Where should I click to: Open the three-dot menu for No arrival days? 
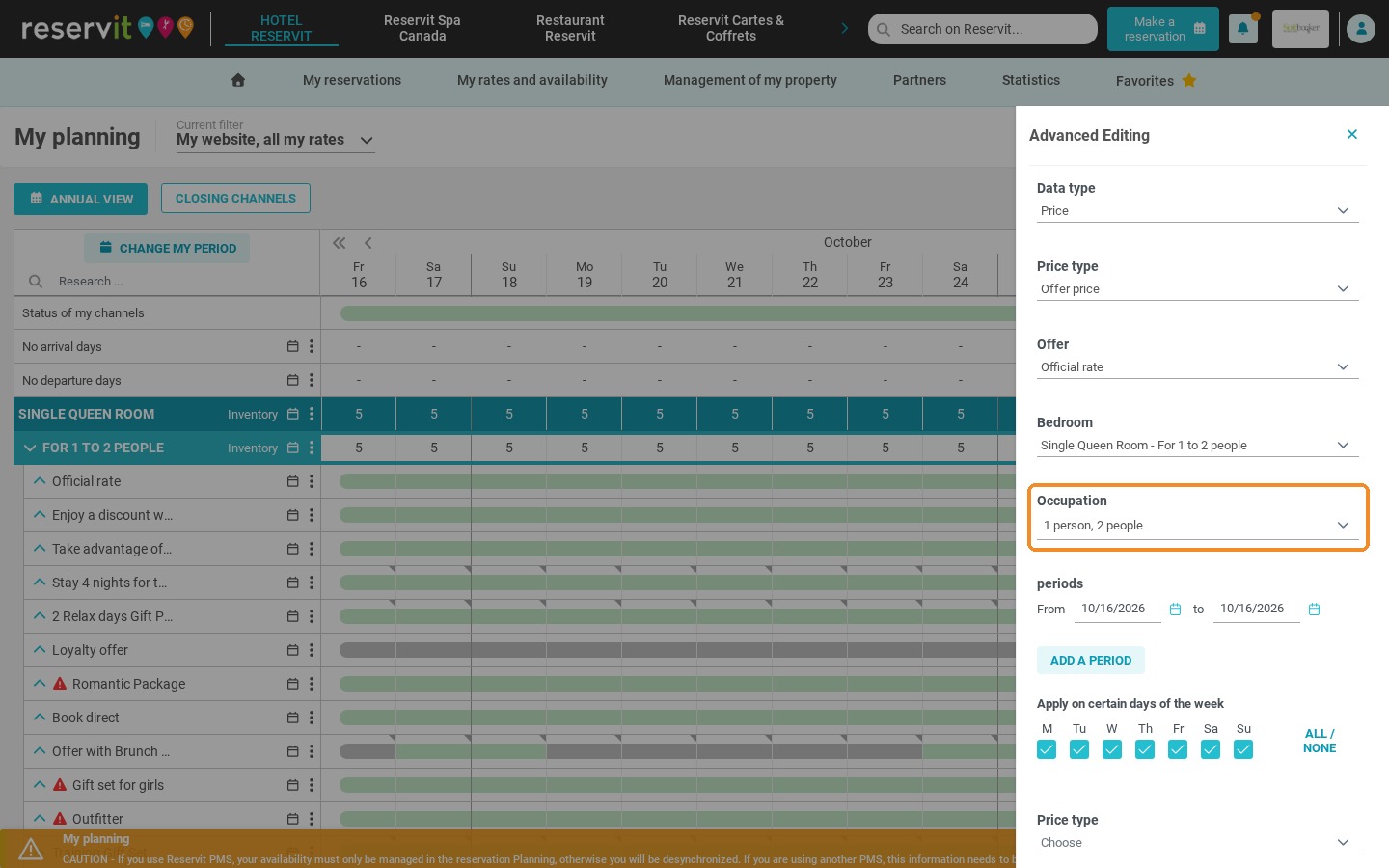[x=312, y=346]
